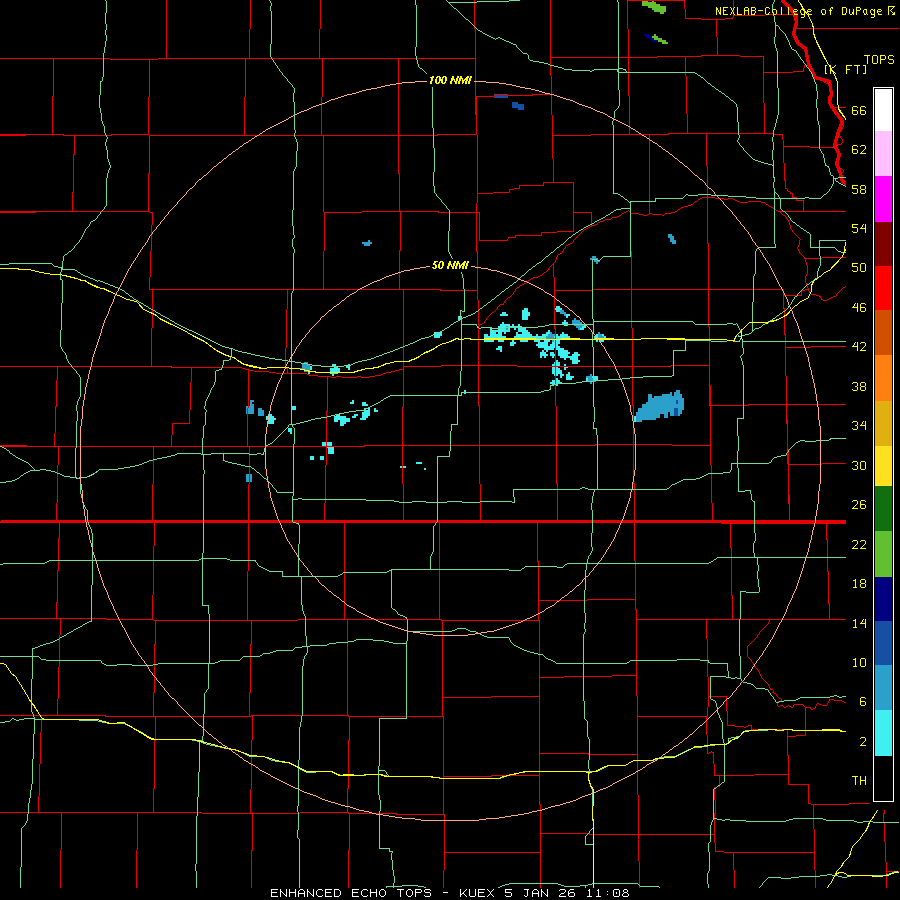Click the 10 legend value
The image size is (900, 900).
[x=859, y=662]
